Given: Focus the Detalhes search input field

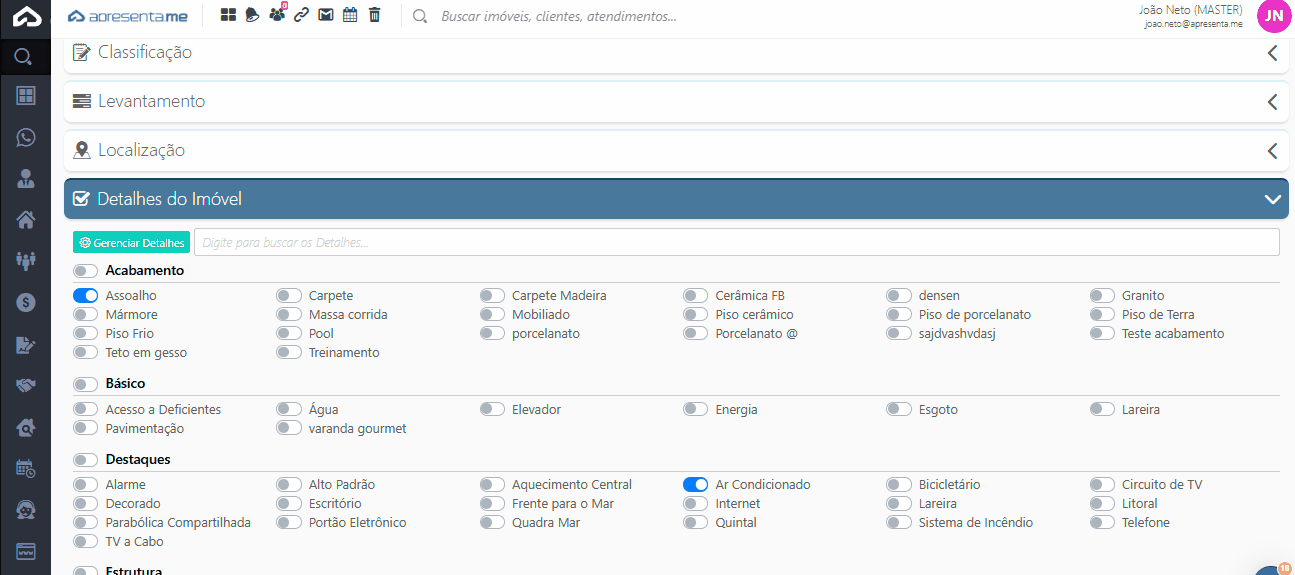Looking at the screenshot, I should [x=736, y=243].
